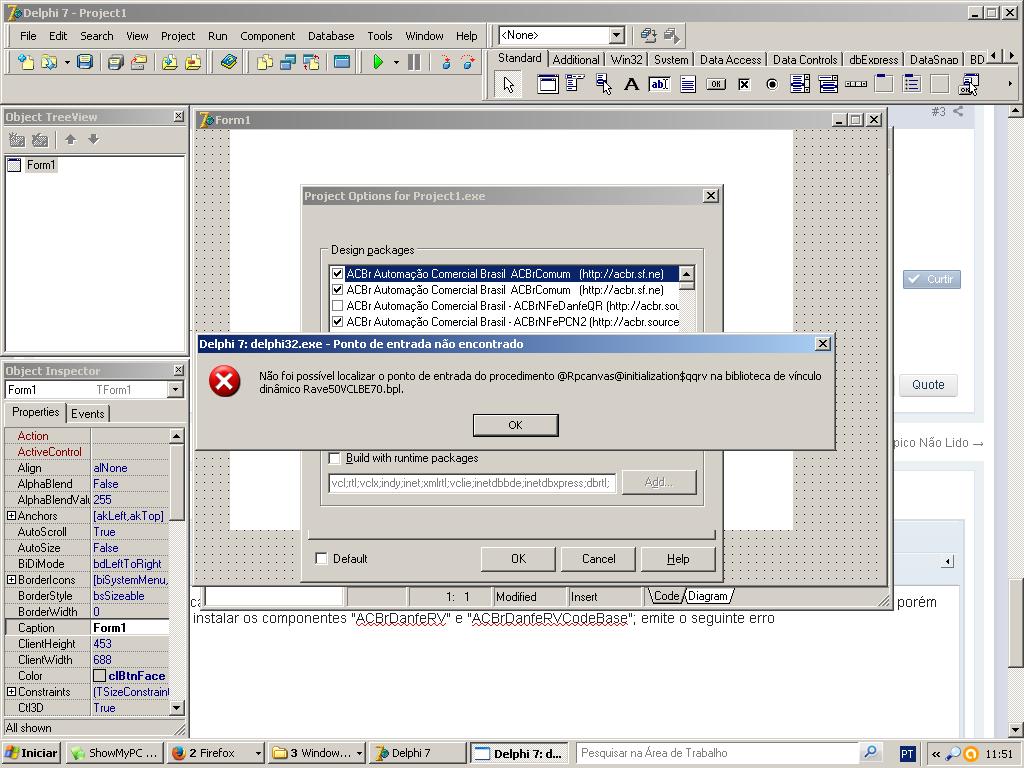Image resolution: width=1024 pixels, height=768 pixels.
Task: Select the pointer tool in component palette
Action: point(509,84)
